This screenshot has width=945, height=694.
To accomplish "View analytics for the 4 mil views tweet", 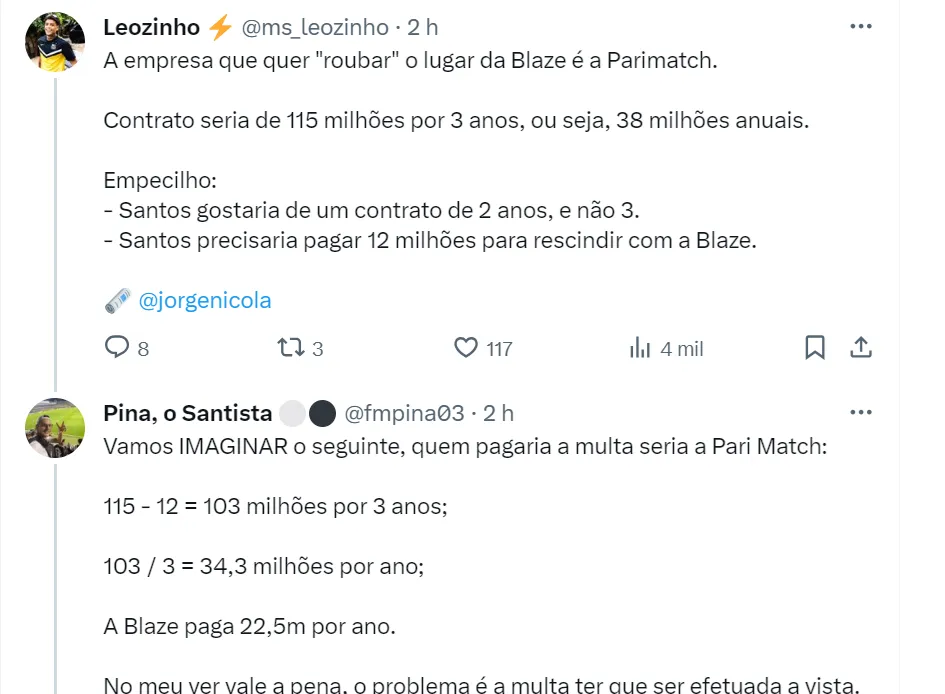I will tap(640, 348).
